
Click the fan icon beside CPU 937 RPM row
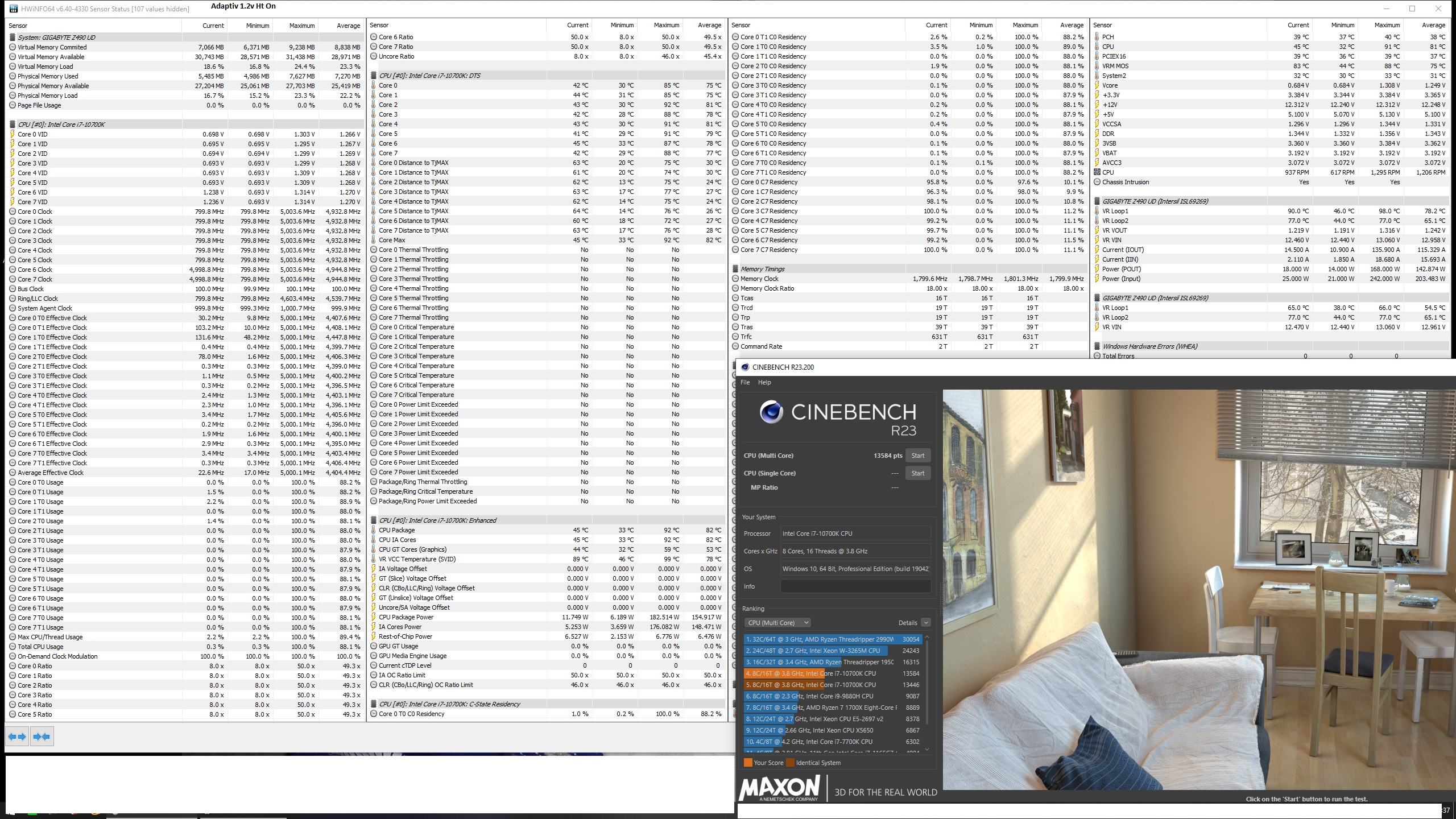[1097, 172]
